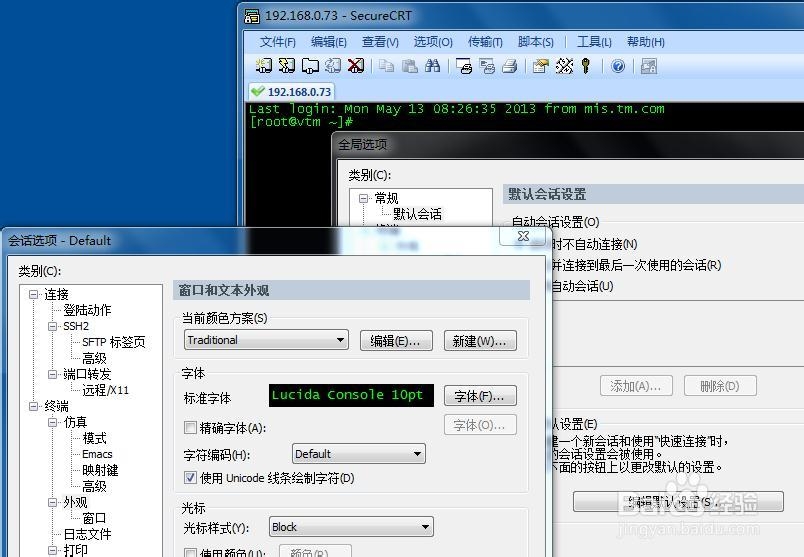The width and height of the screenshot is (804, 557).
Task: Open the 查看(V) menu
Action: pyautogui.click(x=380, y=42)
